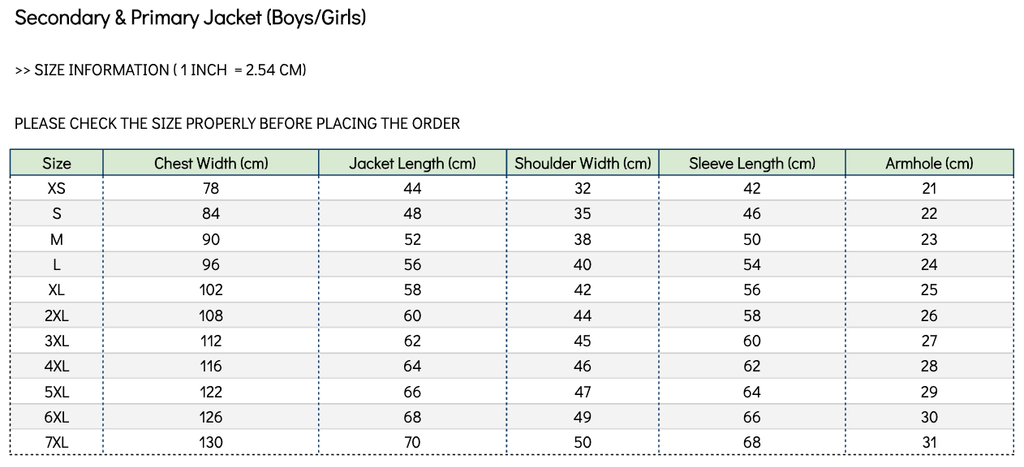Click the chest width value 130
Screen dimensions: 1024x467
coord(211,442)
